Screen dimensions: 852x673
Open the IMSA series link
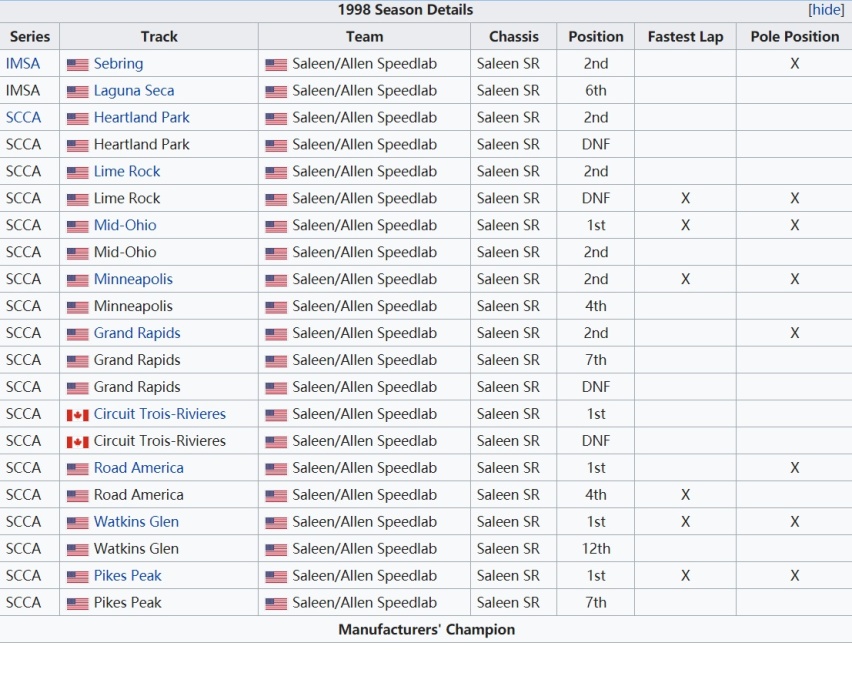[x=23, y=64]
